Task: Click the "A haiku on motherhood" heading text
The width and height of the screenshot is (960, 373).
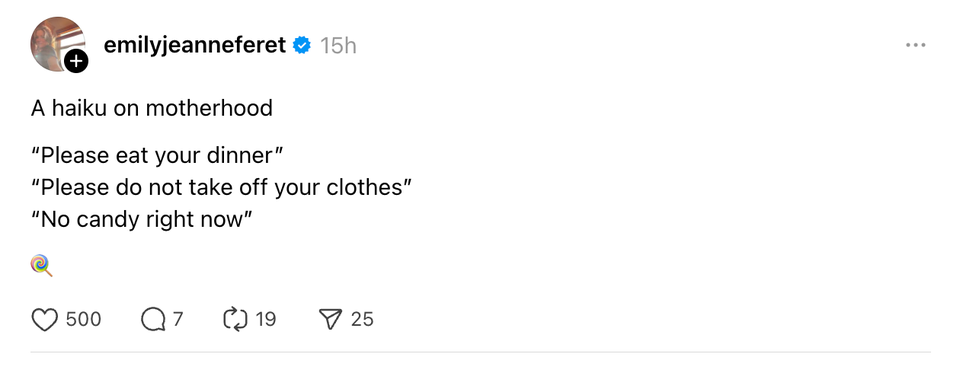Action: coord(152,108)
